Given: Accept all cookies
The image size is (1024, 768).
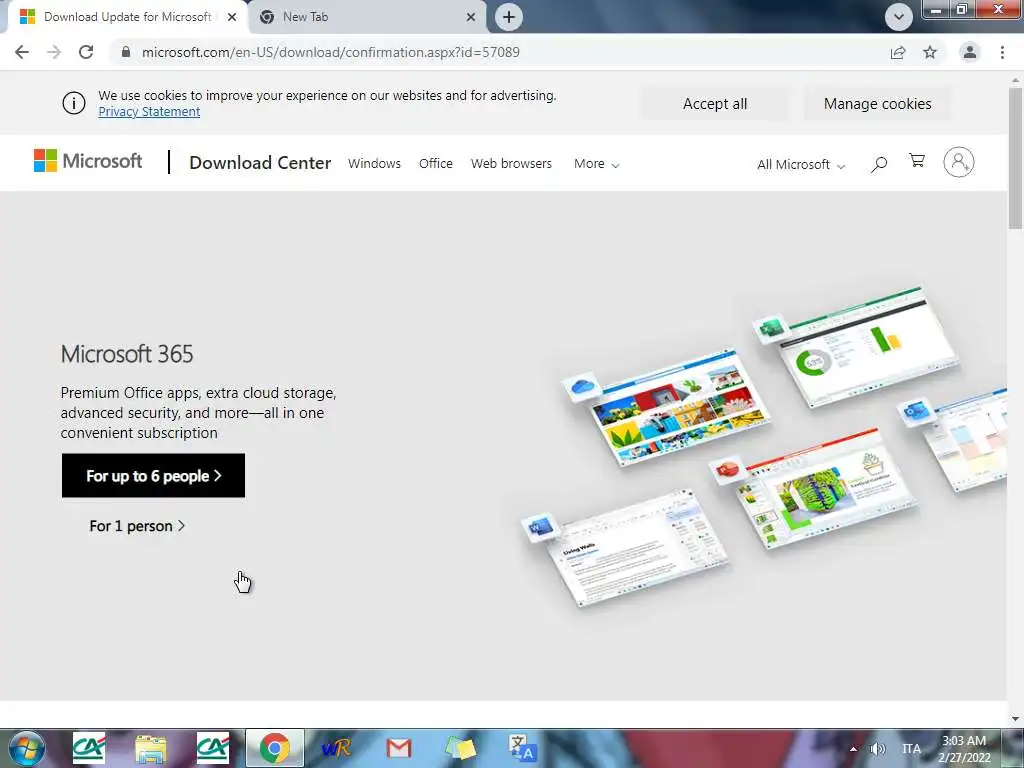Looking at the screenshot, I should pyautogui.click(x=714, y=104).
